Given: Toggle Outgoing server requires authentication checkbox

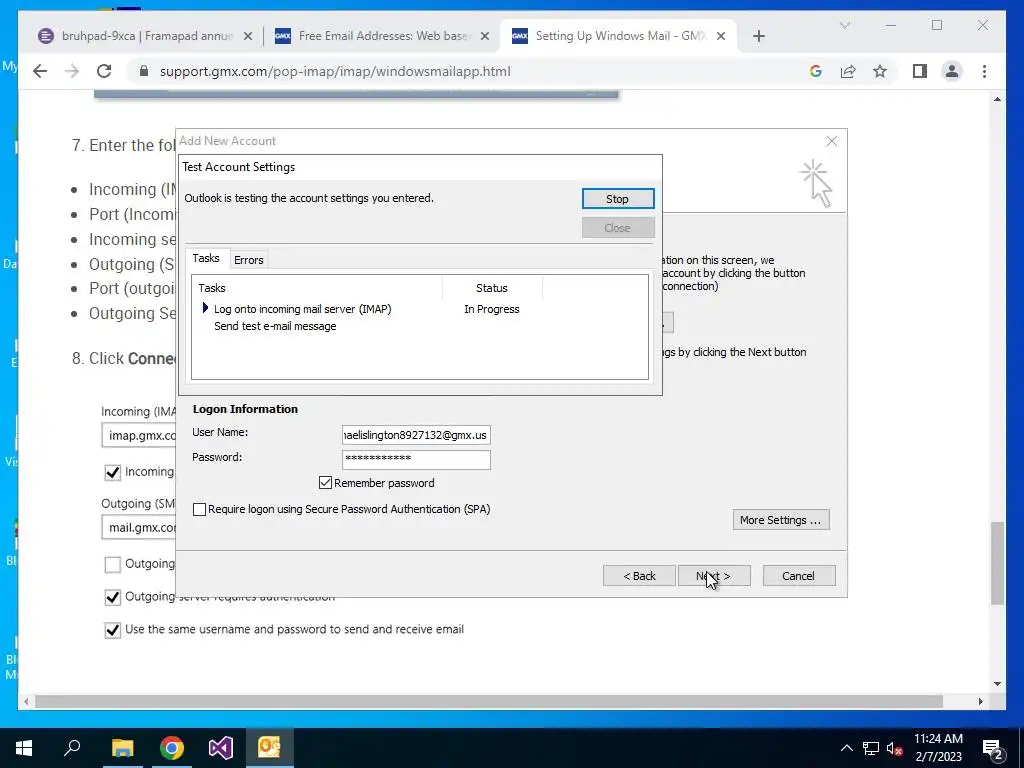Looking at the screenshot, I should [x=112, y=597].
